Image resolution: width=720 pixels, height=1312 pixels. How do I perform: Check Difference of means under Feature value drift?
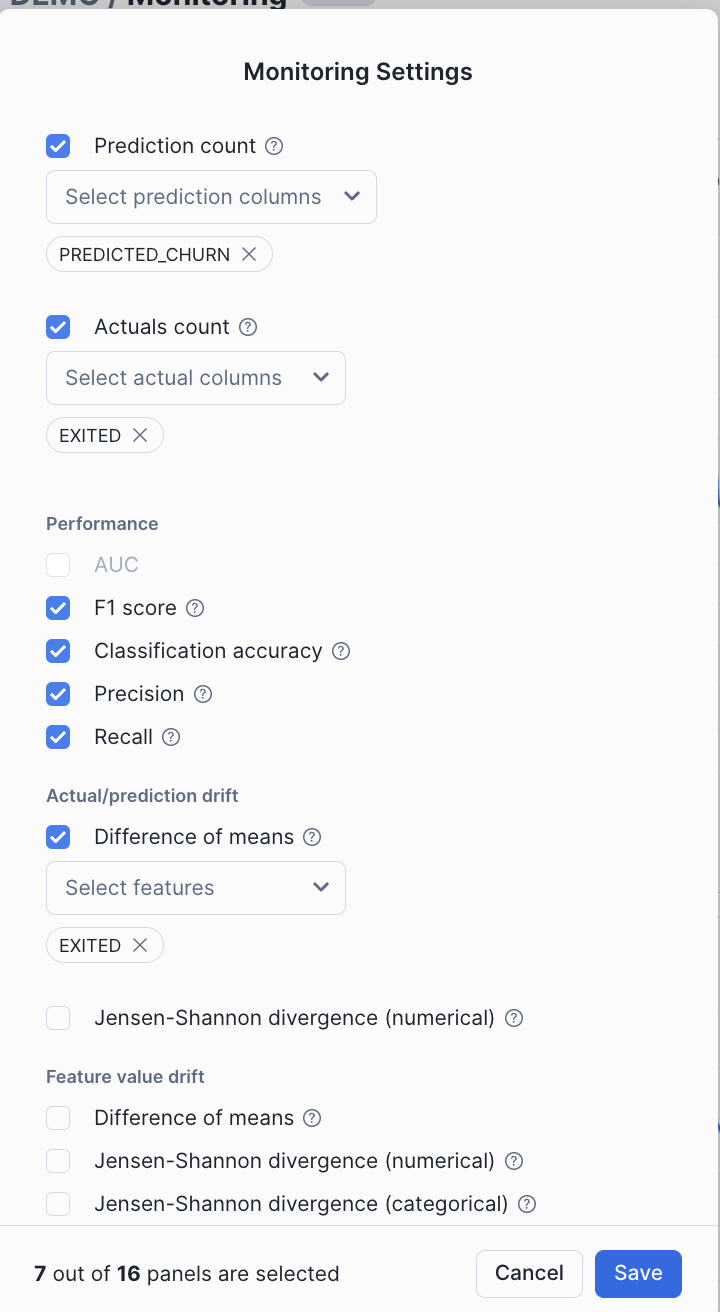pyautogui.click(x=58, y=1118)
